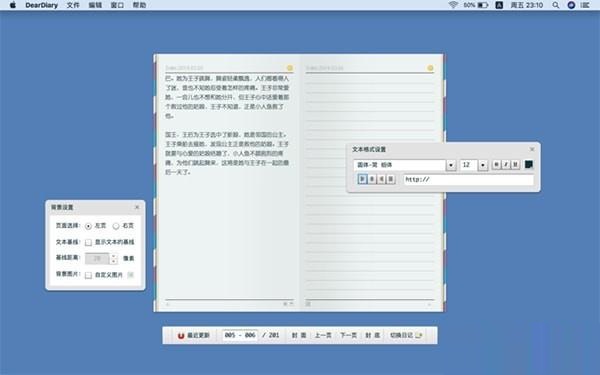
Task: Click the yellow mood icon on left page
Action: pyautogui.click(x=290, y=68)
